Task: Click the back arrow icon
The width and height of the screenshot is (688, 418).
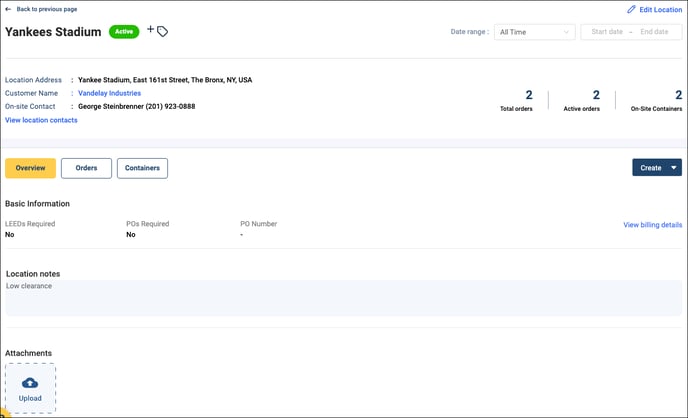Action: pyautogui.click(x=8, y=9)
